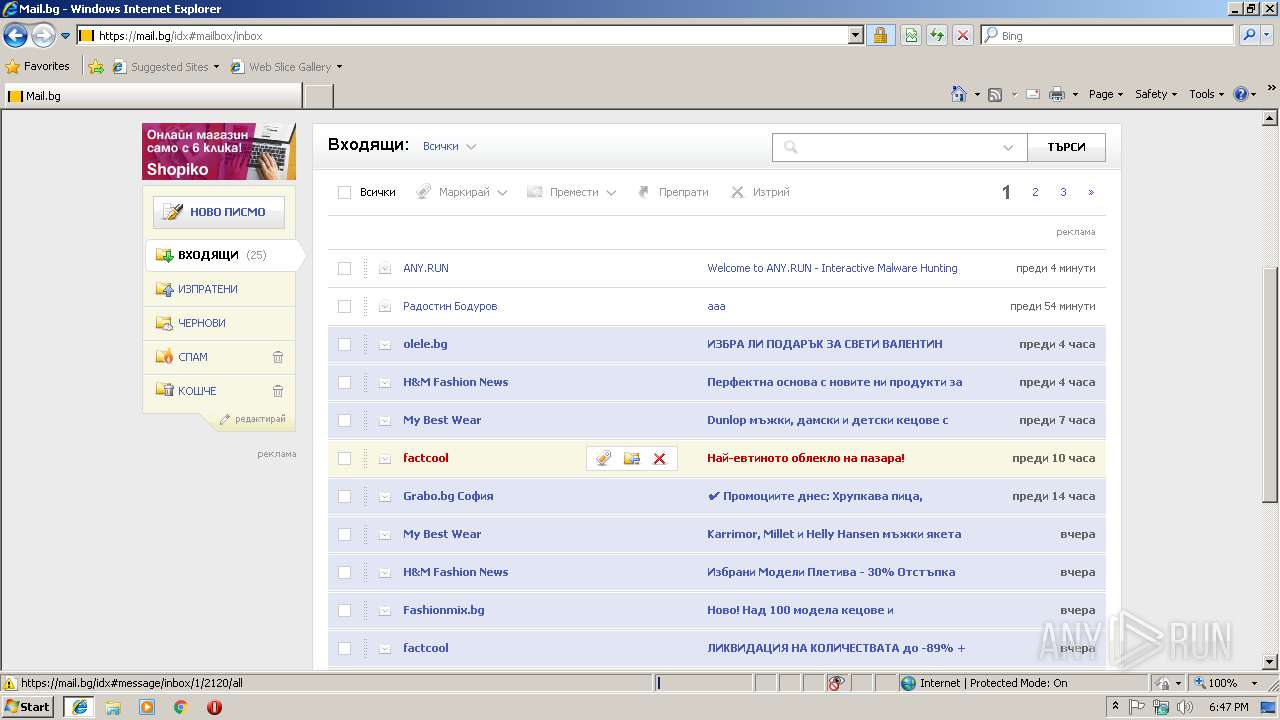Select the Mail.bg browser tab
This screenshot has width=1280, height=720.
(x=151, y=96)
